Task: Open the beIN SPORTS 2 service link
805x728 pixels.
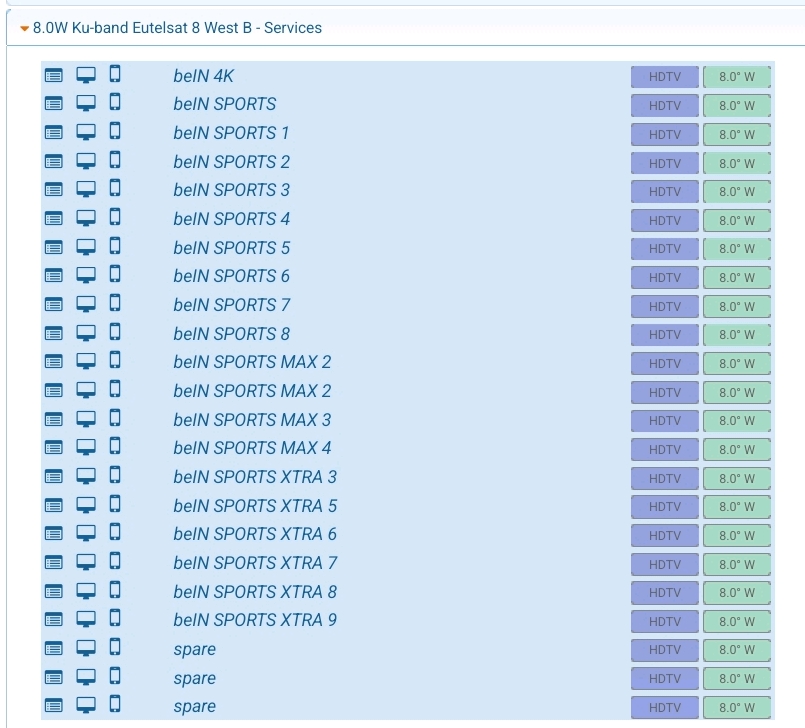Action: tap(232, 162)
